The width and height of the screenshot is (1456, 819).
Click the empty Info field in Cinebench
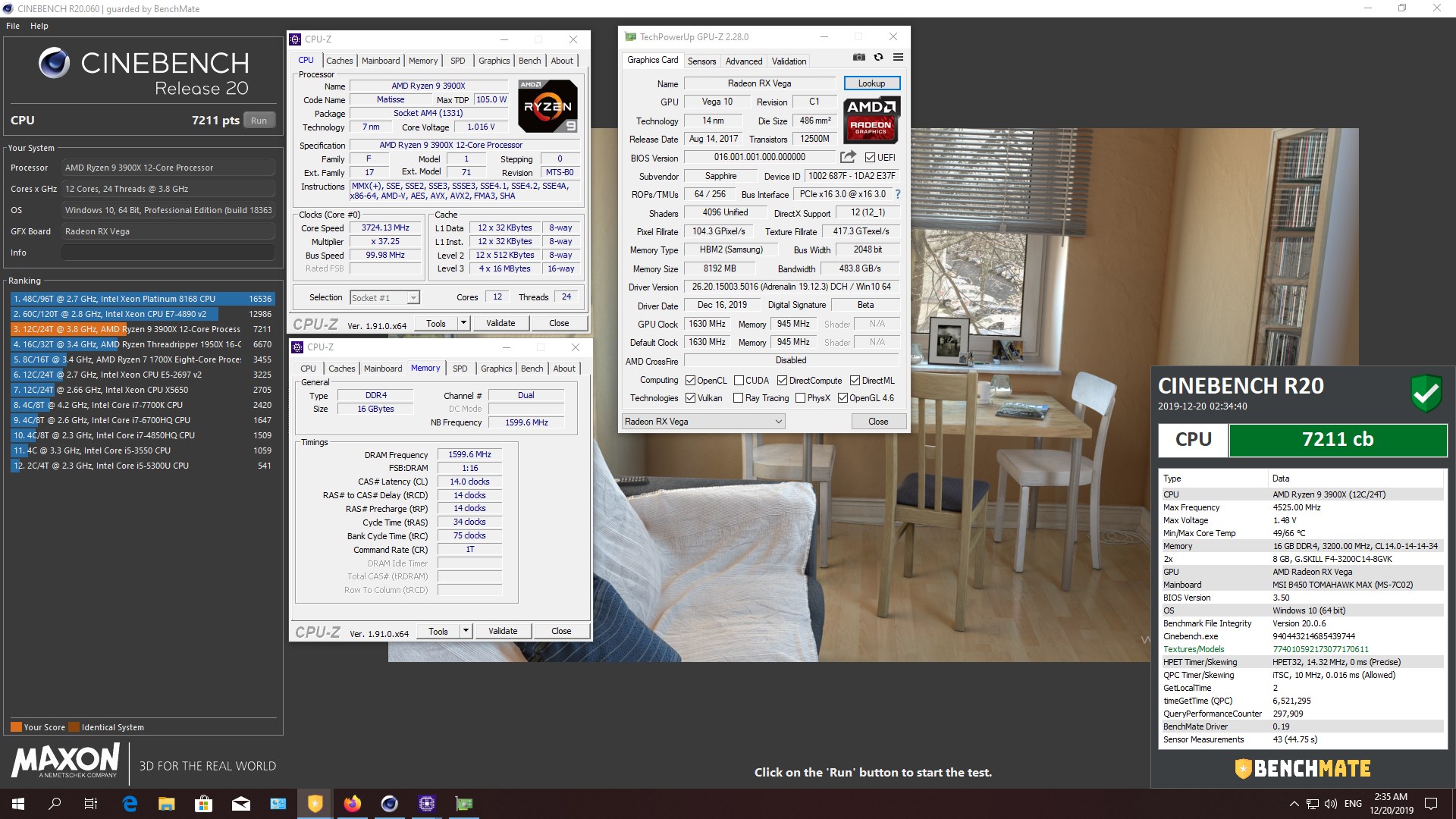pos(168,253)
